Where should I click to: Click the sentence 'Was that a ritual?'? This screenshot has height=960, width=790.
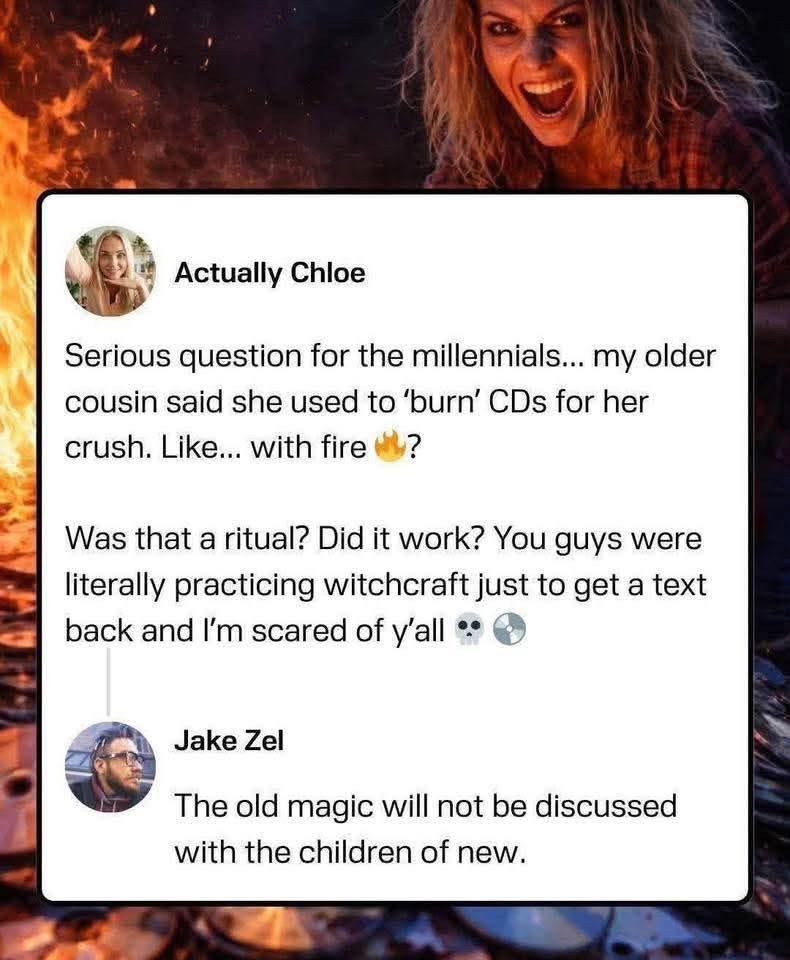click(187, 539)
